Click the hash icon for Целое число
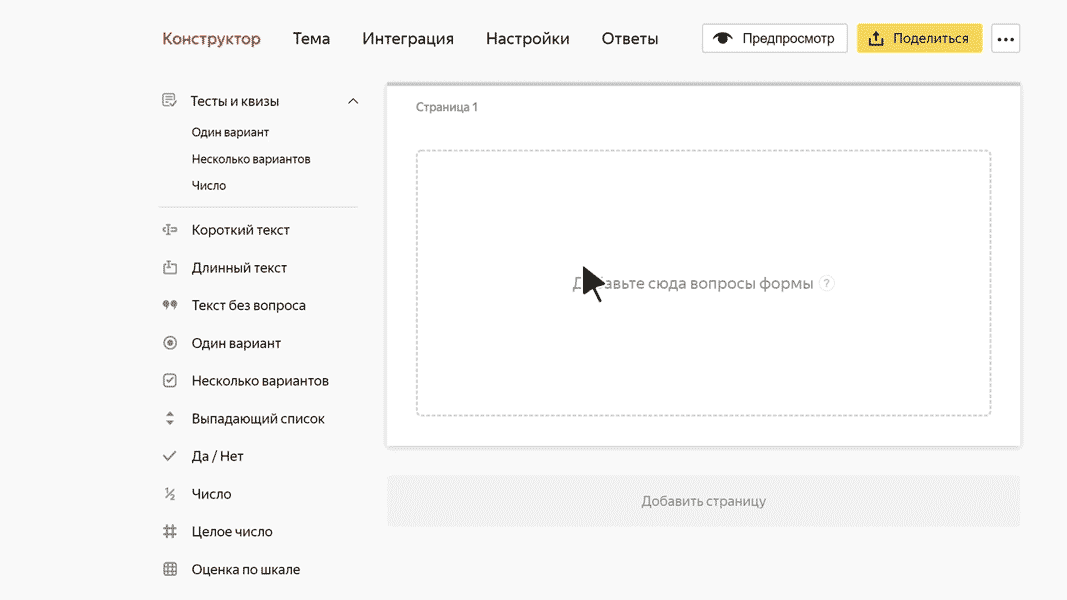This screenshot has height=600, width=1067. (169, 531)
